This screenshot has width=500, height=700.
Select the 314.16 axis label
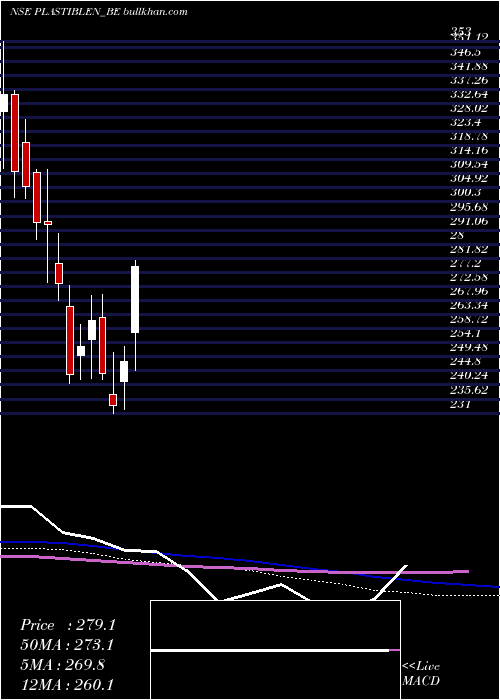point(469,150)
